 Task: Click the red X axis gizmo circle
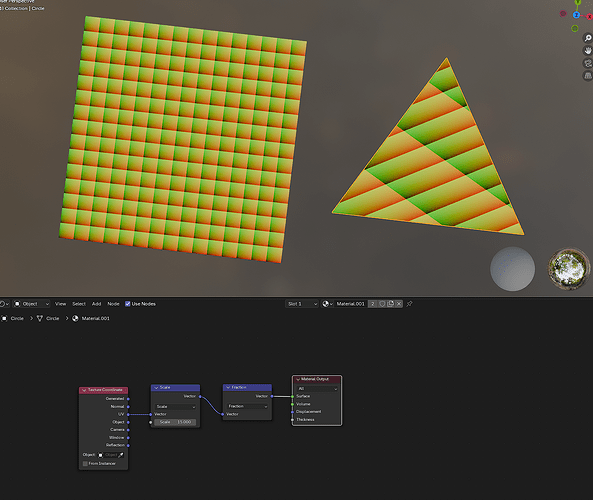(589, 17)
